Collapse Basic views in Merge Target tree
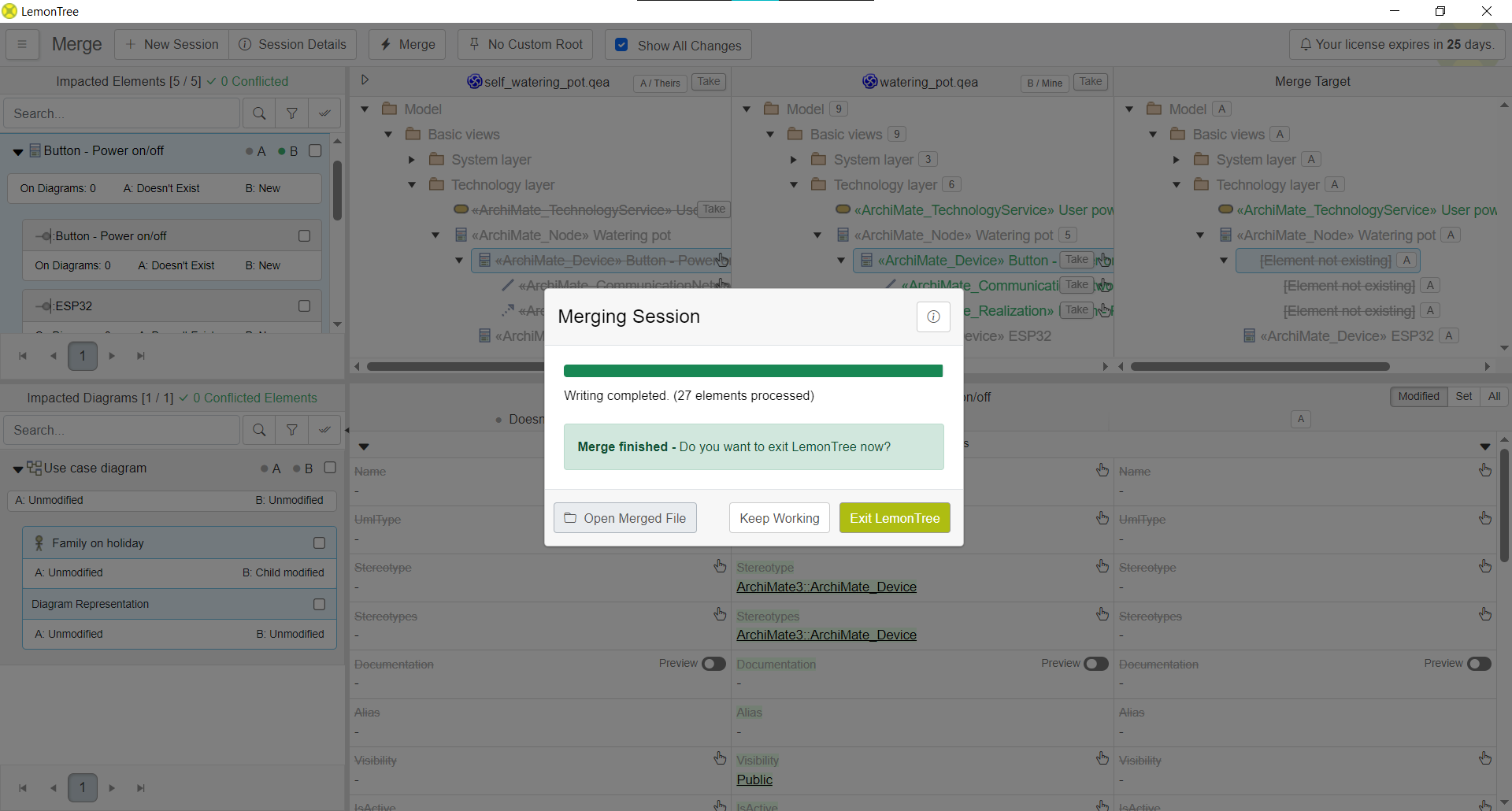The width and height of the screenshot is (1512, 811). click(x=1153, y=135)
